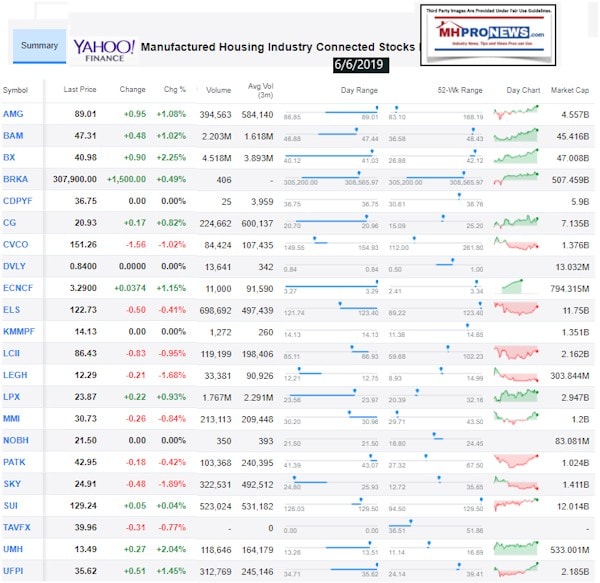Viewport: 600px width, 583px height.
Task: Open the ELS ticker link
Action: (11, 310)
